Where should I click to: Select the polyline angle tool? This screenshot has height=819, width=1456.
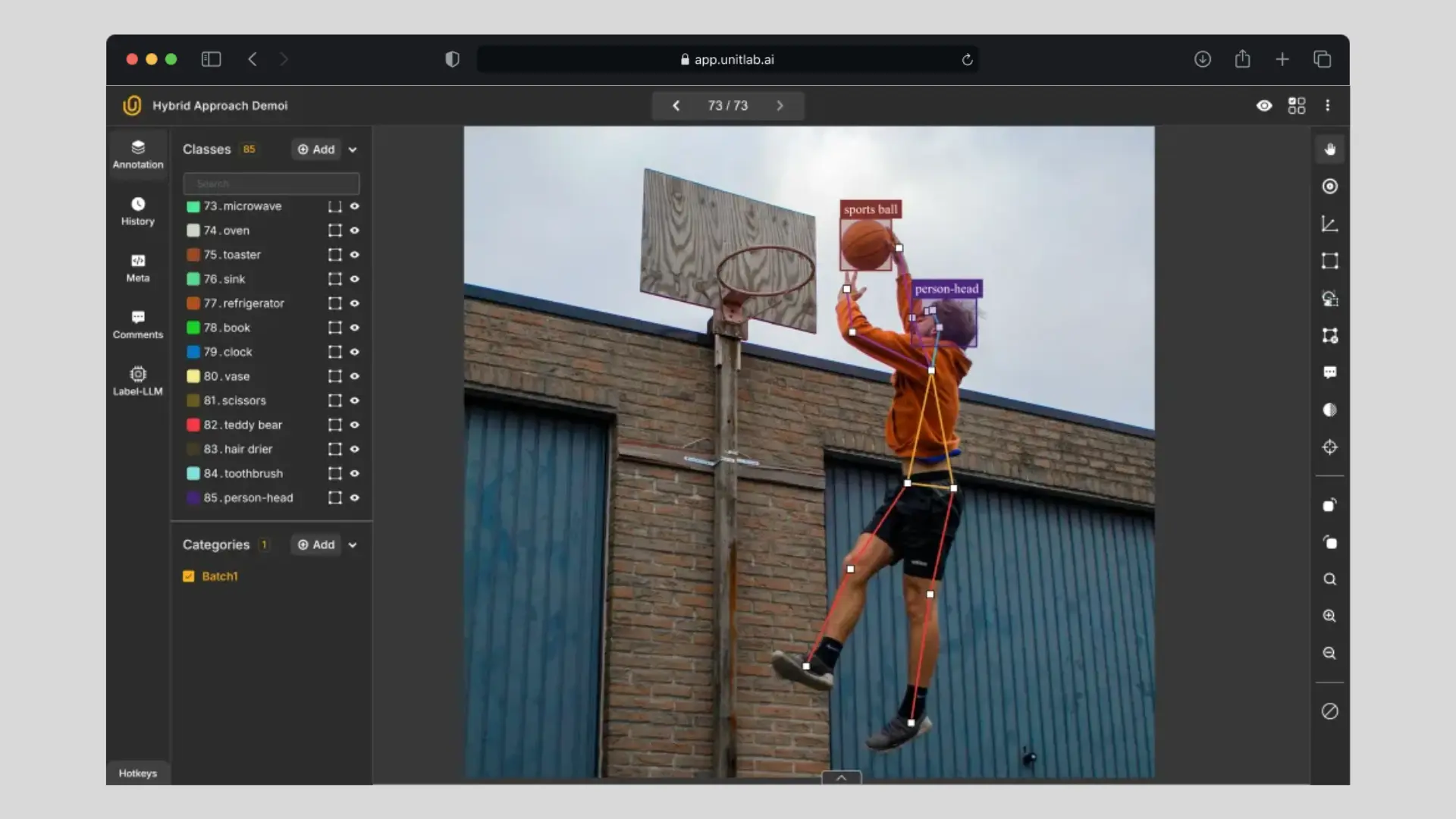[x=1329, y=224]
